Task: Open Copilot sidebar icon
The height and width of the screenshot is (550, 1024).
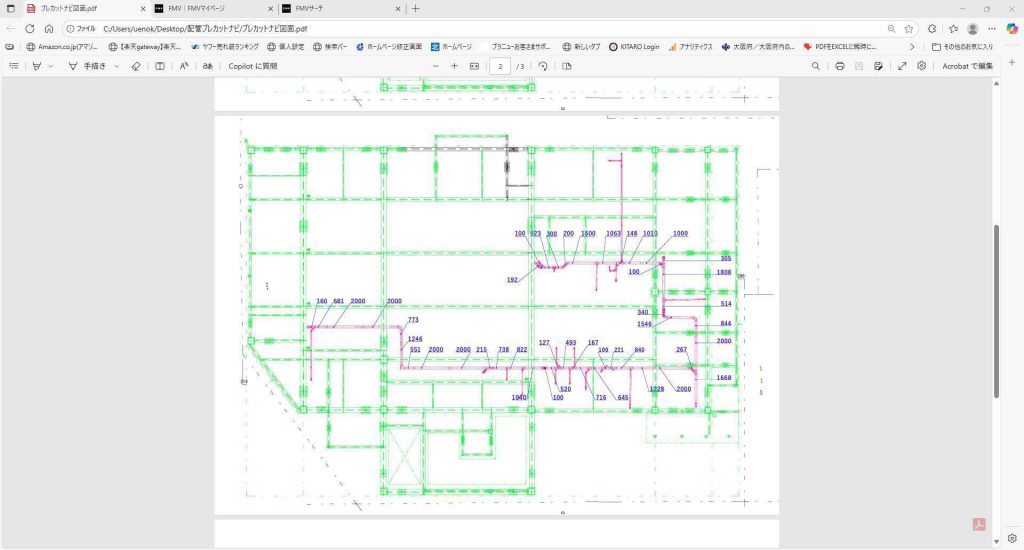Action: (x=1012, y=29)
